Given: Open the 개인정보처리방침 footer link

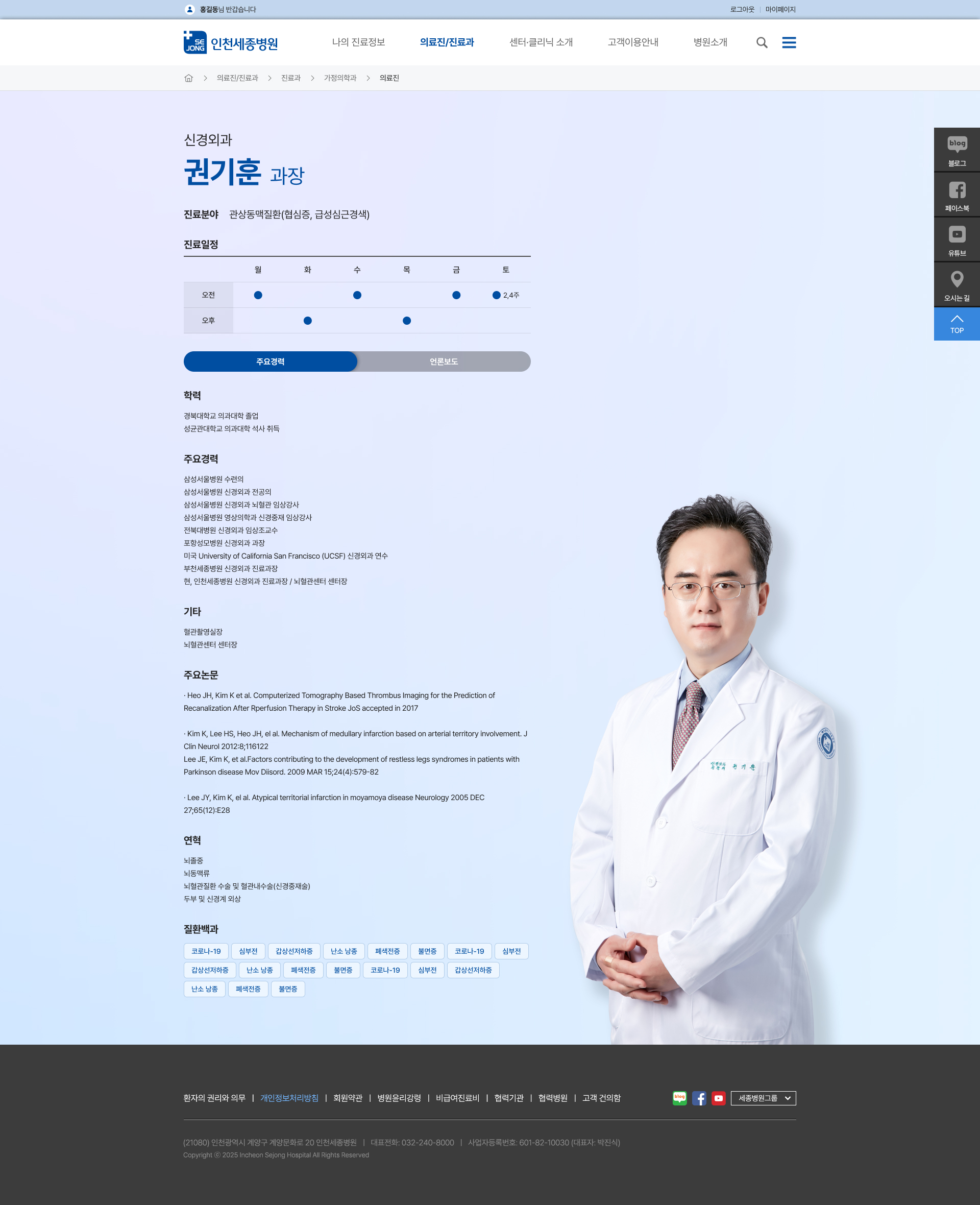Looking at the screenshot, I should pyautogui.click(x=289, y=1098).
